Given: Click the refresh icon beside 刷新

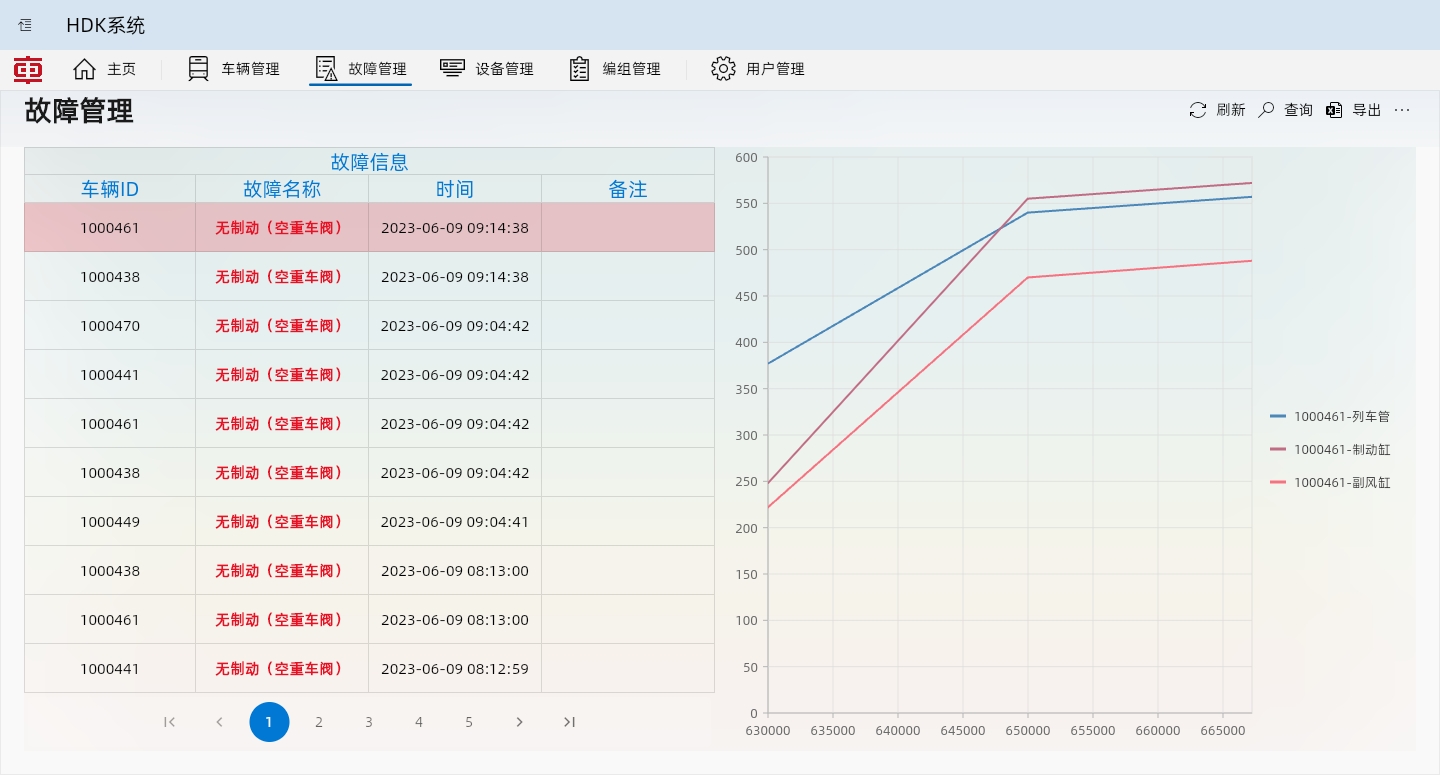Looking at the screenshot, I should [x=1198, y=110].
